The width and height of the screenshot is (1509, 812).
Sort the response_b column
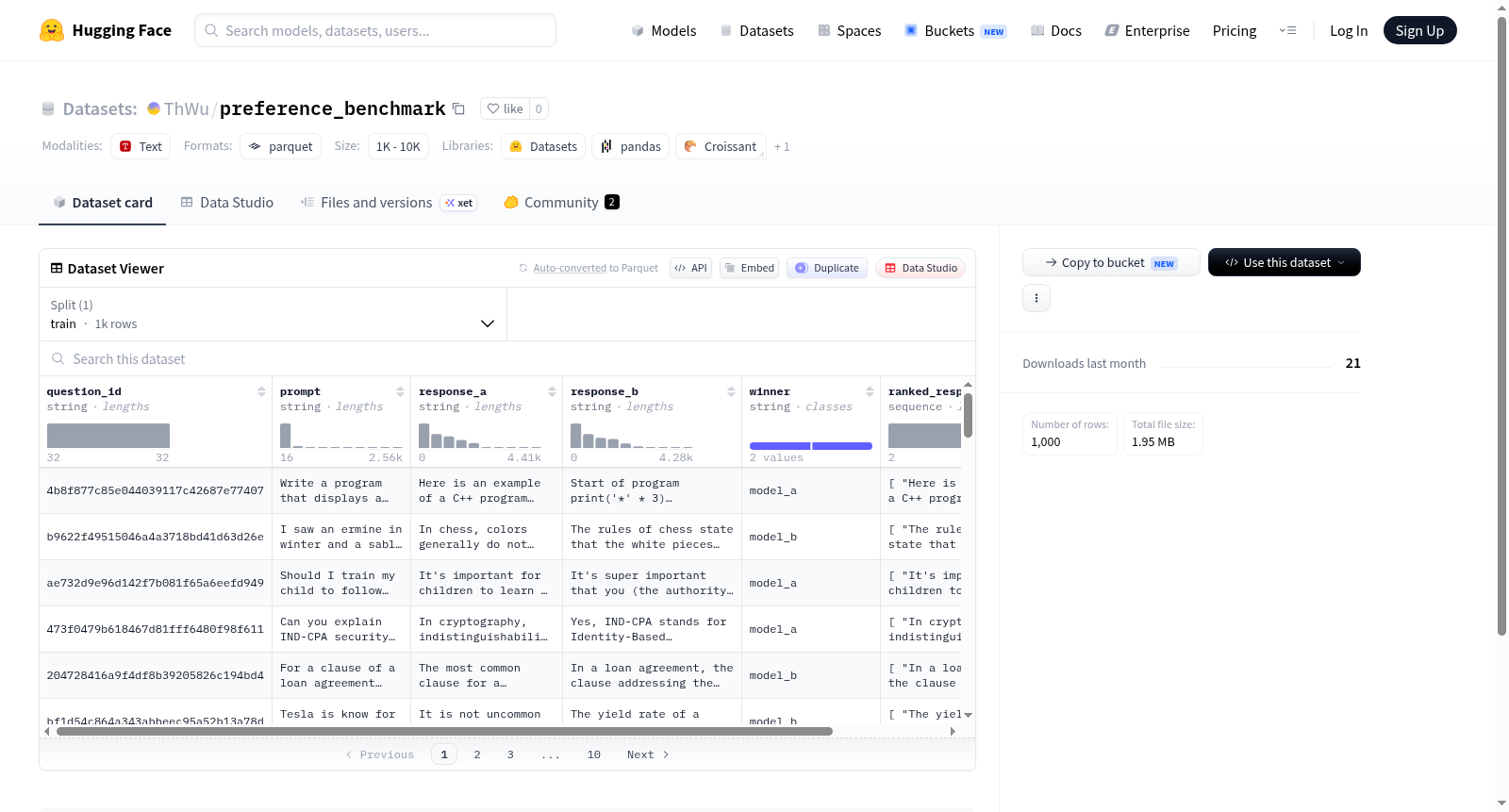731,391
